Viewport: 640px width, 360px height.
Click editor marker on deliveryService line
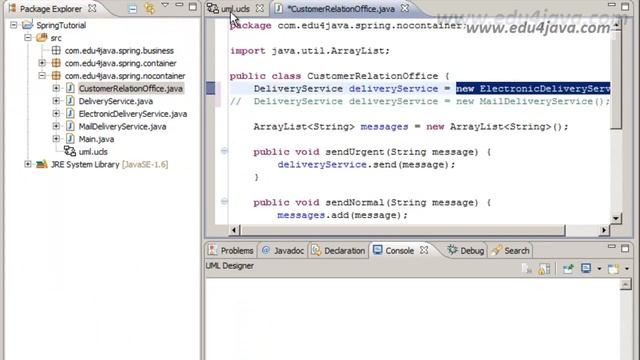click(211, 88)
